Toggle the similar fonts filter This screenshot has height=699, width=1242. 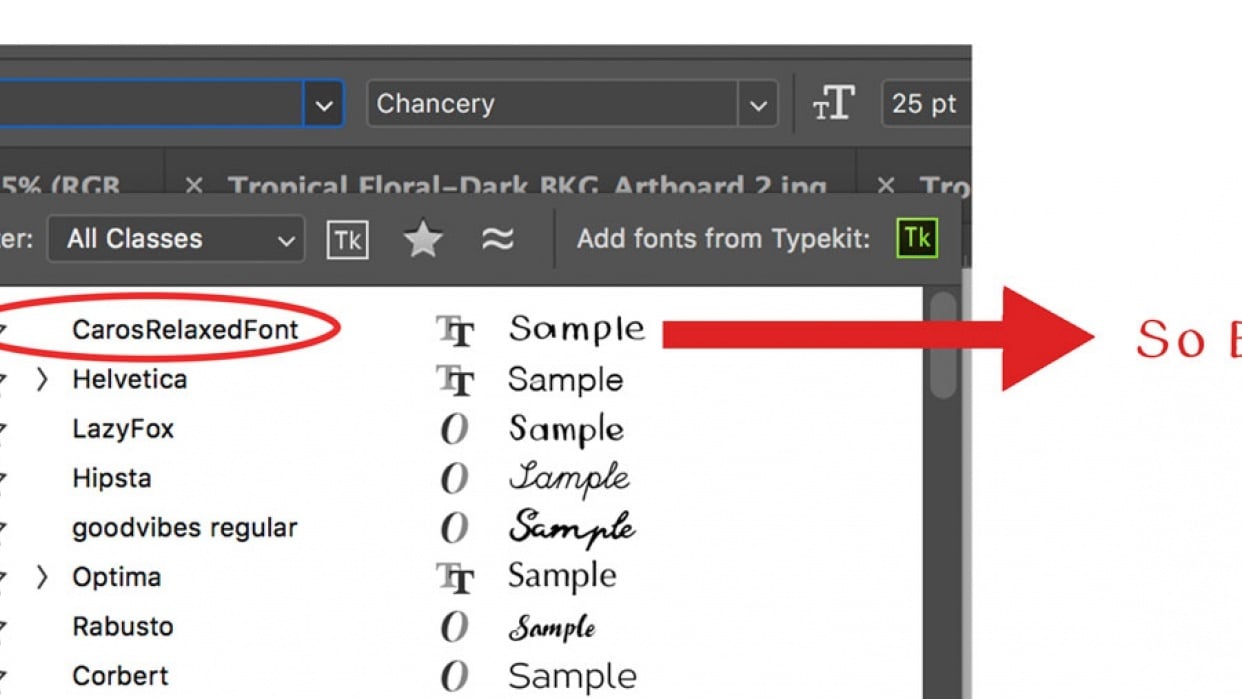click(x=498, y=240)
